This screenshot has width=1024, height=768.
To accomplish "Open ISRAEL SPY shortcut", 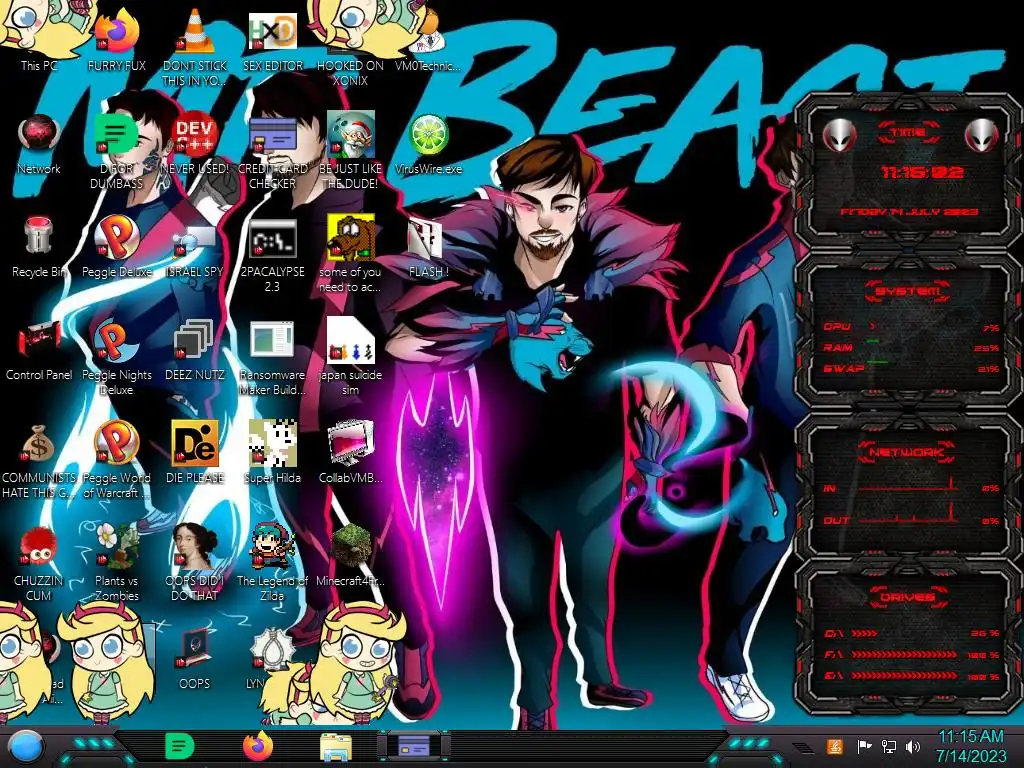I will pos(195,249).
